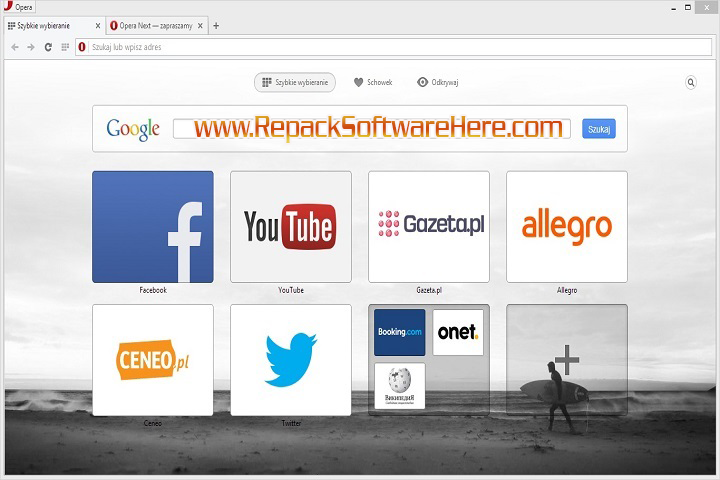Go forward with the forward arrow

tap(31, 47)
